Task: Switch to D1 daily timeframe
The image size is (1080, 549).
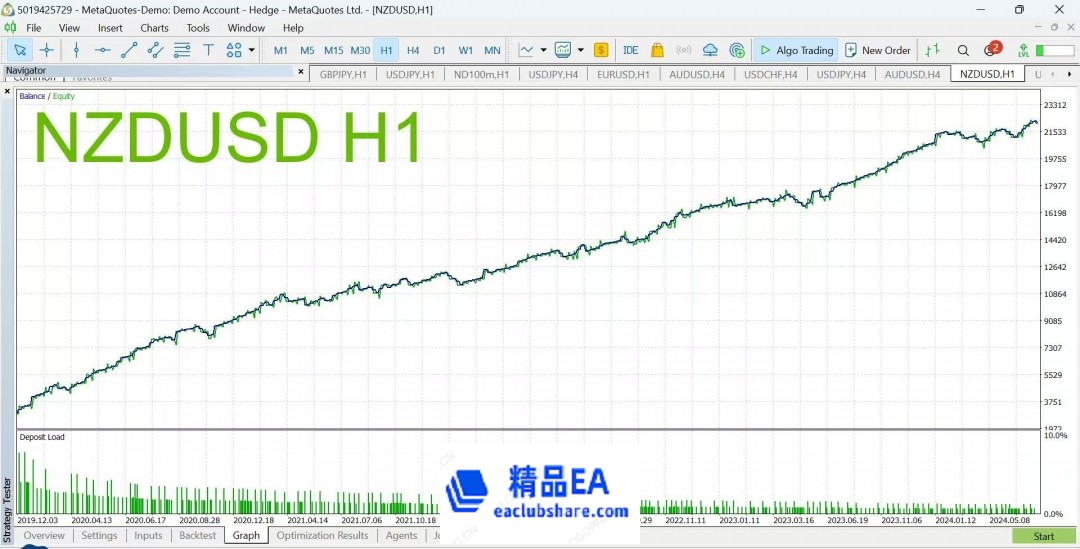Action: point(439,50)
